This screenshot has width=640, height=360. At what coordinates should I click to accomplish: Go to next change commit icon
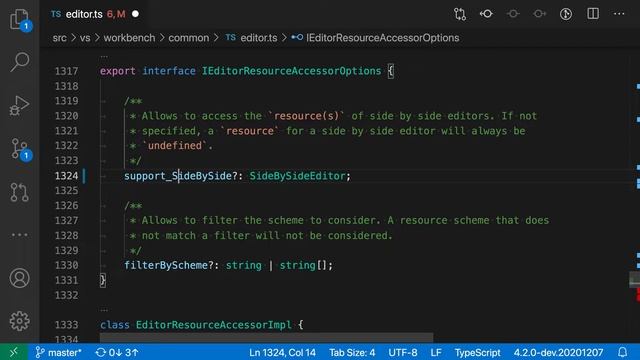(539, 14)
